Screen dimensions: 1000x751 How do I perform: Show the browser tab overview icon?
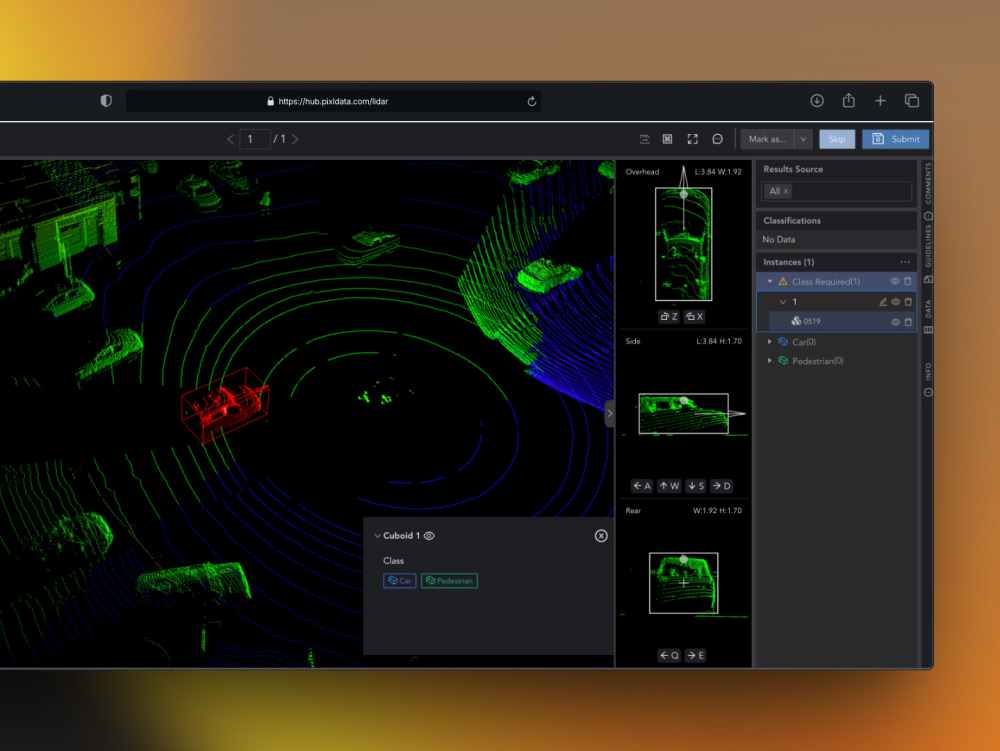[x=912, y=101]
